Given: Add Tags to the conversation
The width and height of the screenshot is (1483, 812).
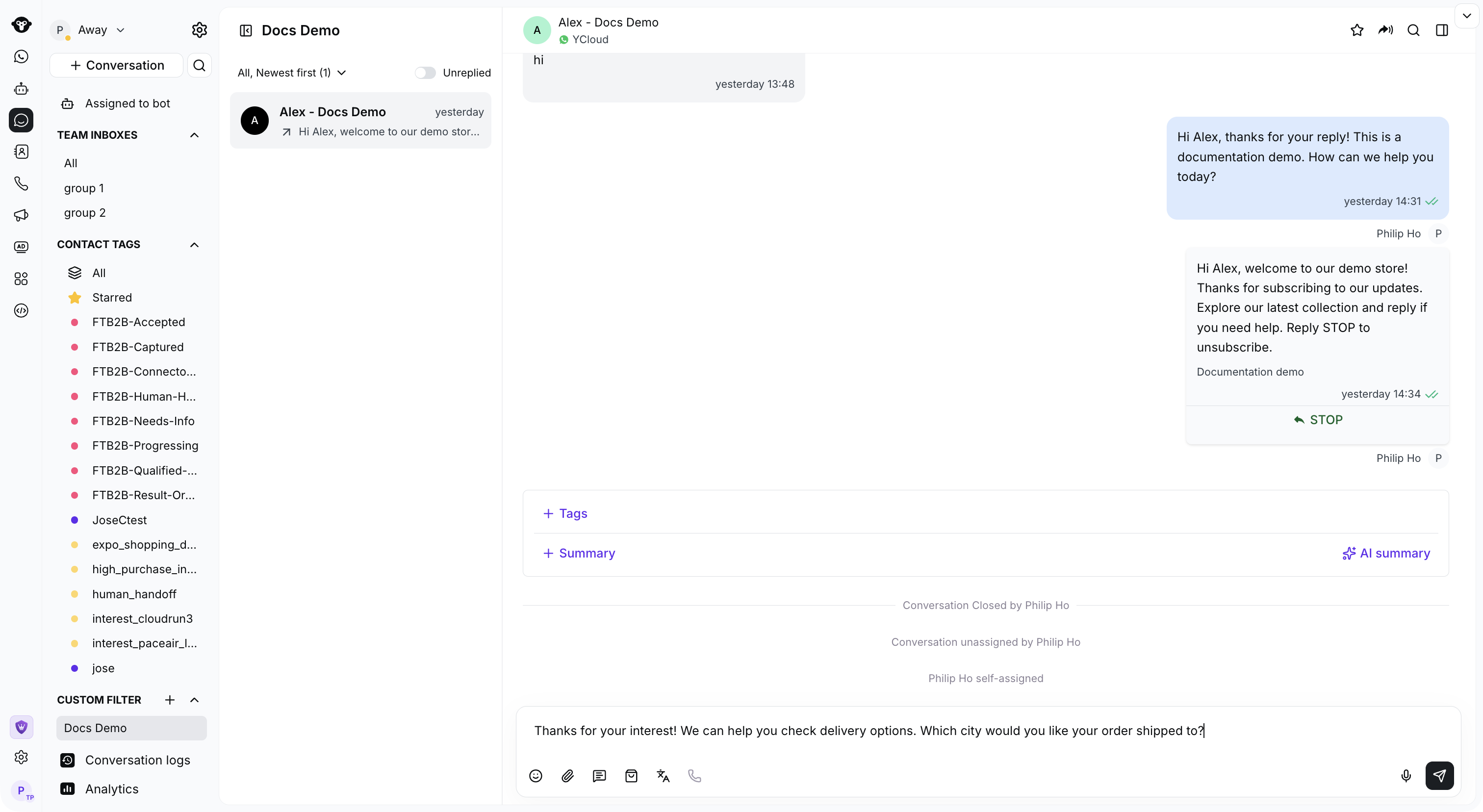Looking at the screenshot, I should click(x=565, y=513).
